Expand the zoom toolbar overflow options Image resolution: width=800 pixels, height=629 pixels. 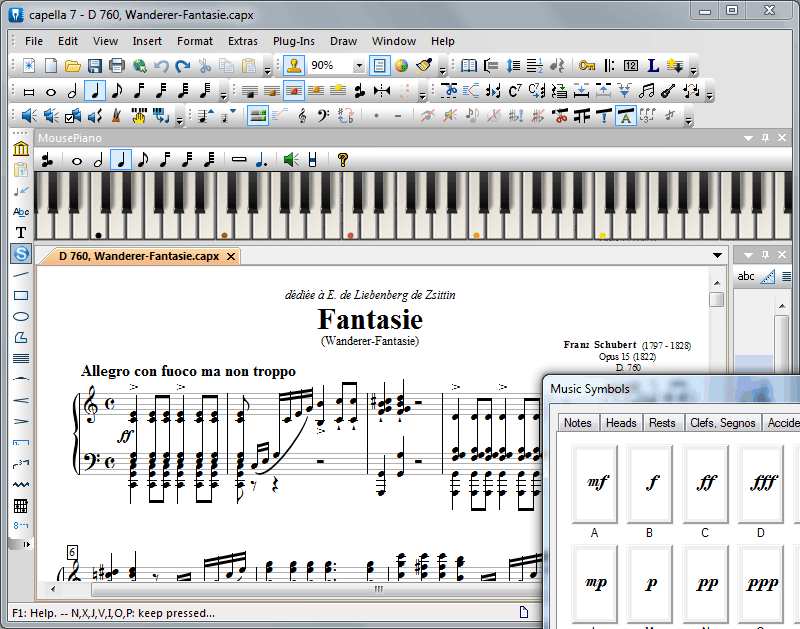tap(442, 69)
